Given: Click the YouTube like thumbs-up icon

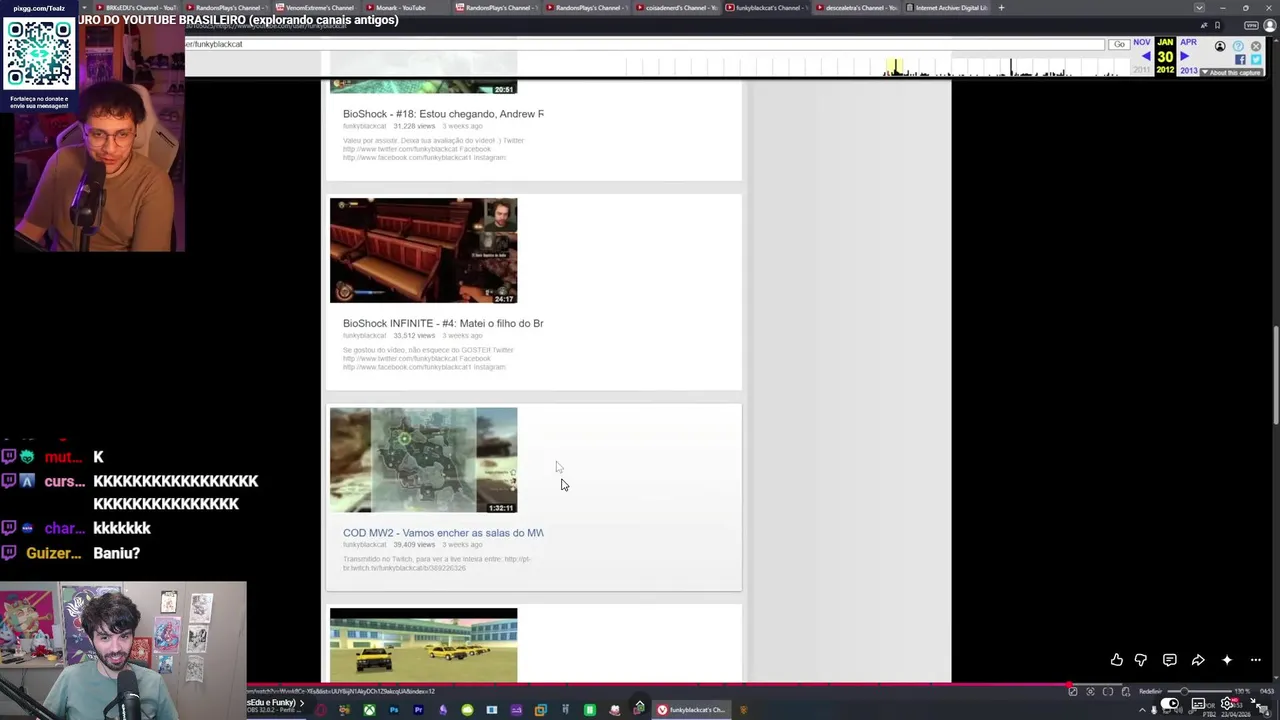Looking at the screenshot, I should pyautogui.click(x=1117, y=660).
